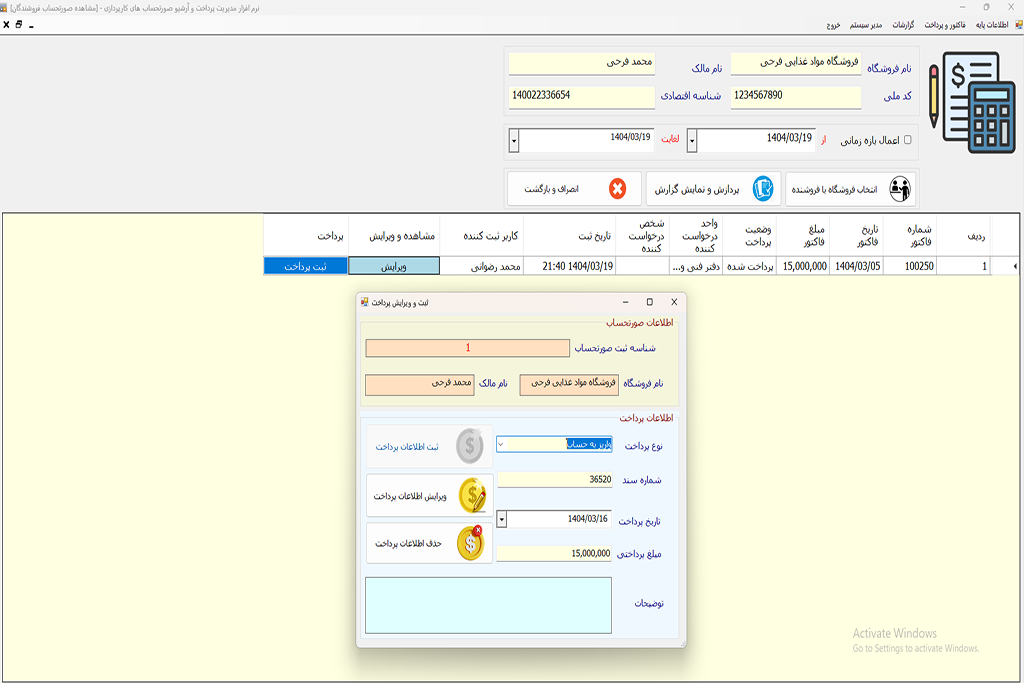Screen dimensions: 1024x683
Task: Open the 'از' start date dropdown arrow
Action: pos(693,140)
